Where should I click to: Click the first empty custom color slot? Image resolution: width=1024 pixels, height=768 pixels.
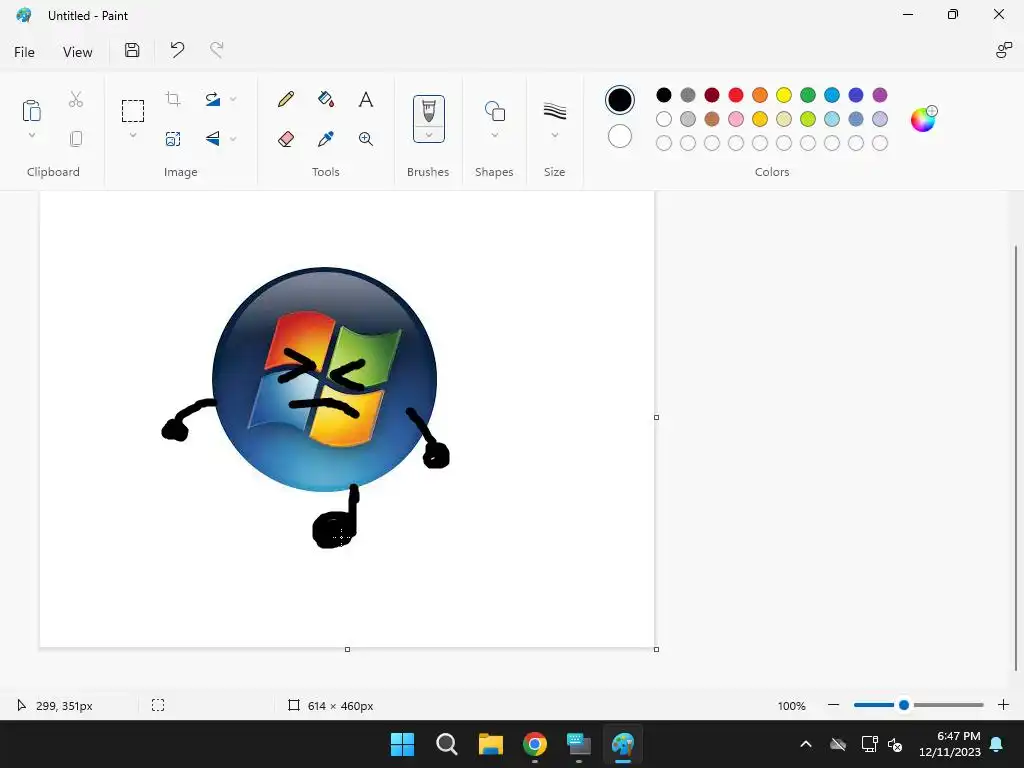[x=664, y=143]
